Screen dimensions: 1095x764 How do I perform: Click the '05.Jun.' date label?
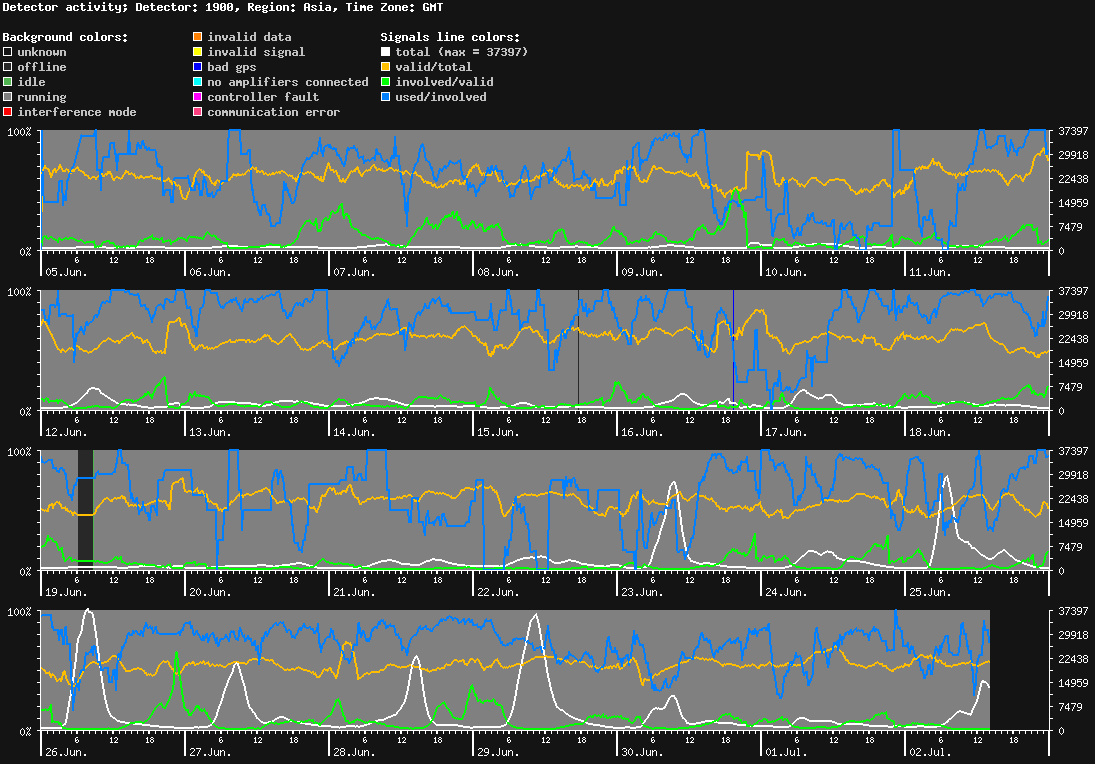coord(66,272)
